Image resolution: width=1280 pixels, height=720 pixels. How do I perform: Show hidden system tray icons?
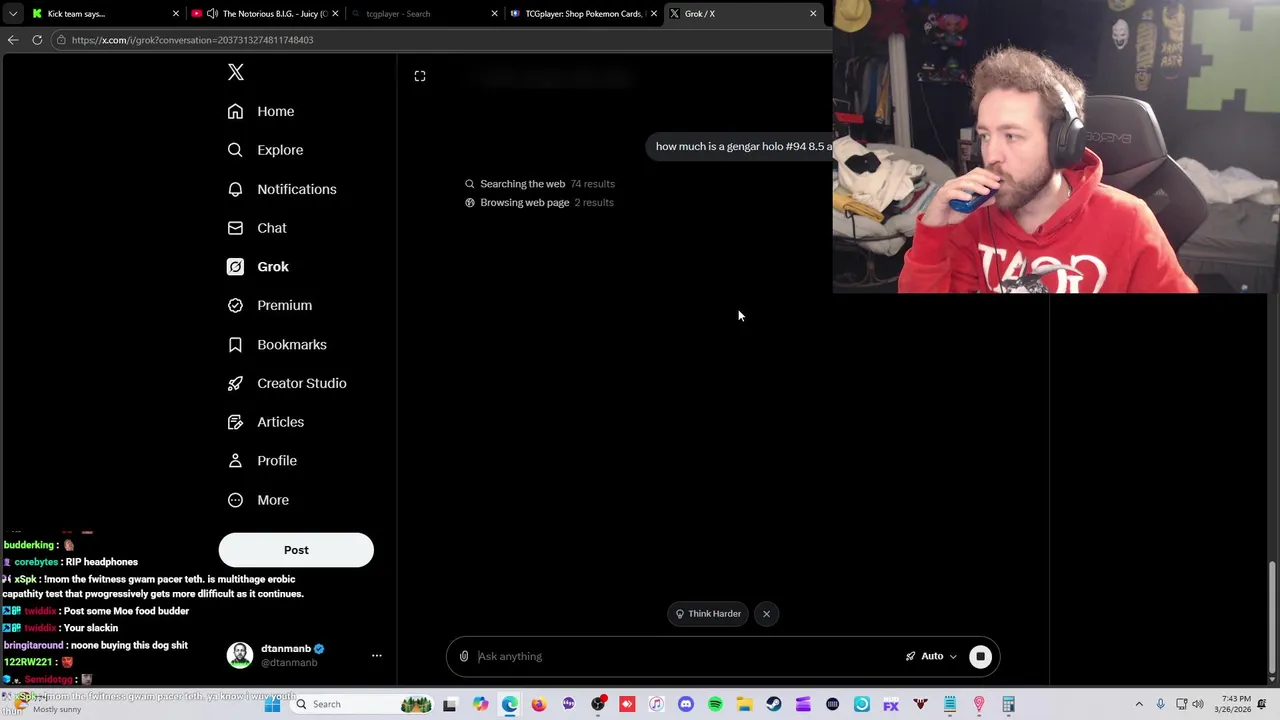[1138, 704]
